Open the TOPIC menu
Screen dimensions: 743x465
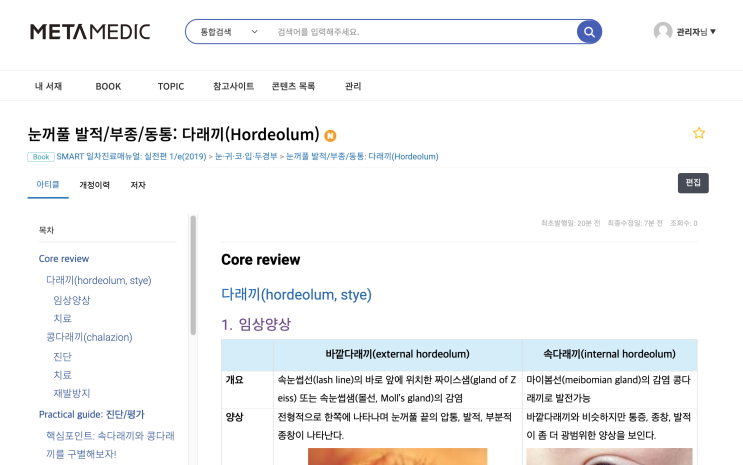point(171,86)
